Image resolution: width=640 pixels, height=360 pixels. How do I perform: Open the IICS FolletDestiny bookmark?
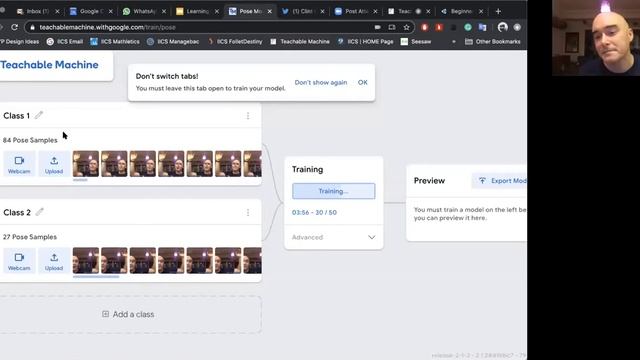[x=235, y=42]
